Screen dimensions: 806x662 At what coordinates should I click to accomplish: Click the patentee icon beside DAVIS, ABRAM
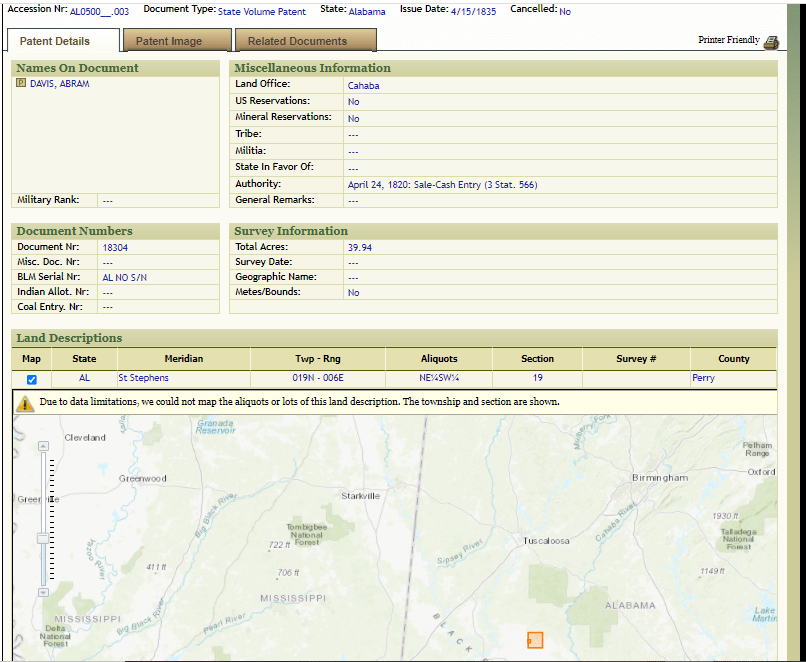coord(21,84)
